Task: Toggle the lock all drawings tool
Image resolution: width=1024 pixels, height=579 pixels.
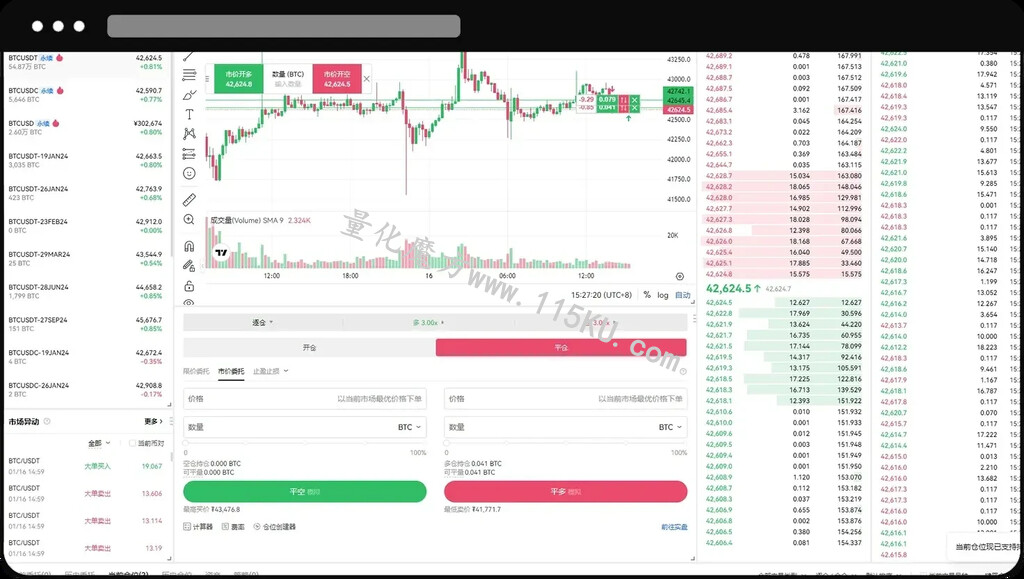Action: click(x=189, y=286)
